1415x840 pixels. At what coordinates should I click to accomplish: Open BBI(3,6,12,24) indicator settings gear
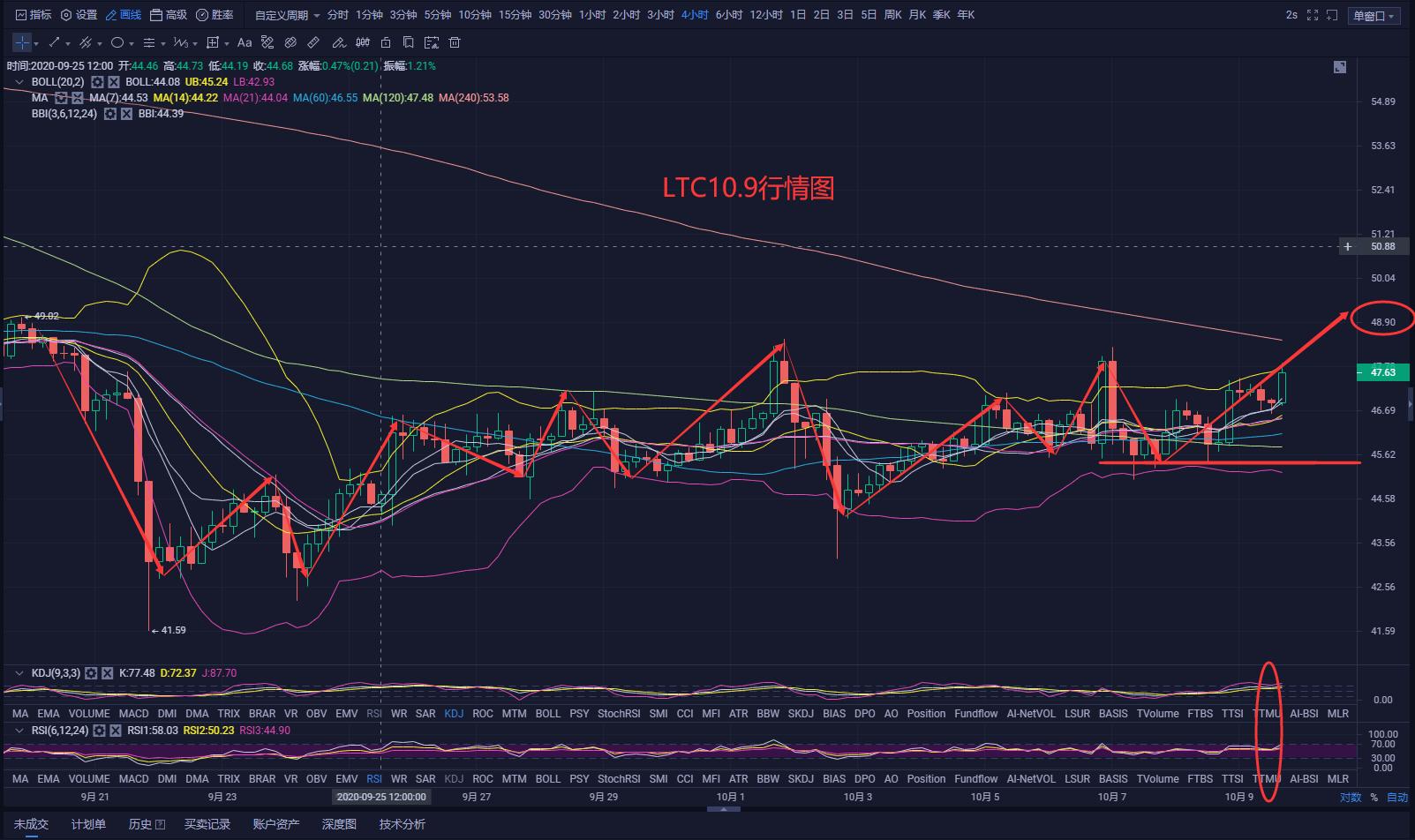click(x=110, y=114)
